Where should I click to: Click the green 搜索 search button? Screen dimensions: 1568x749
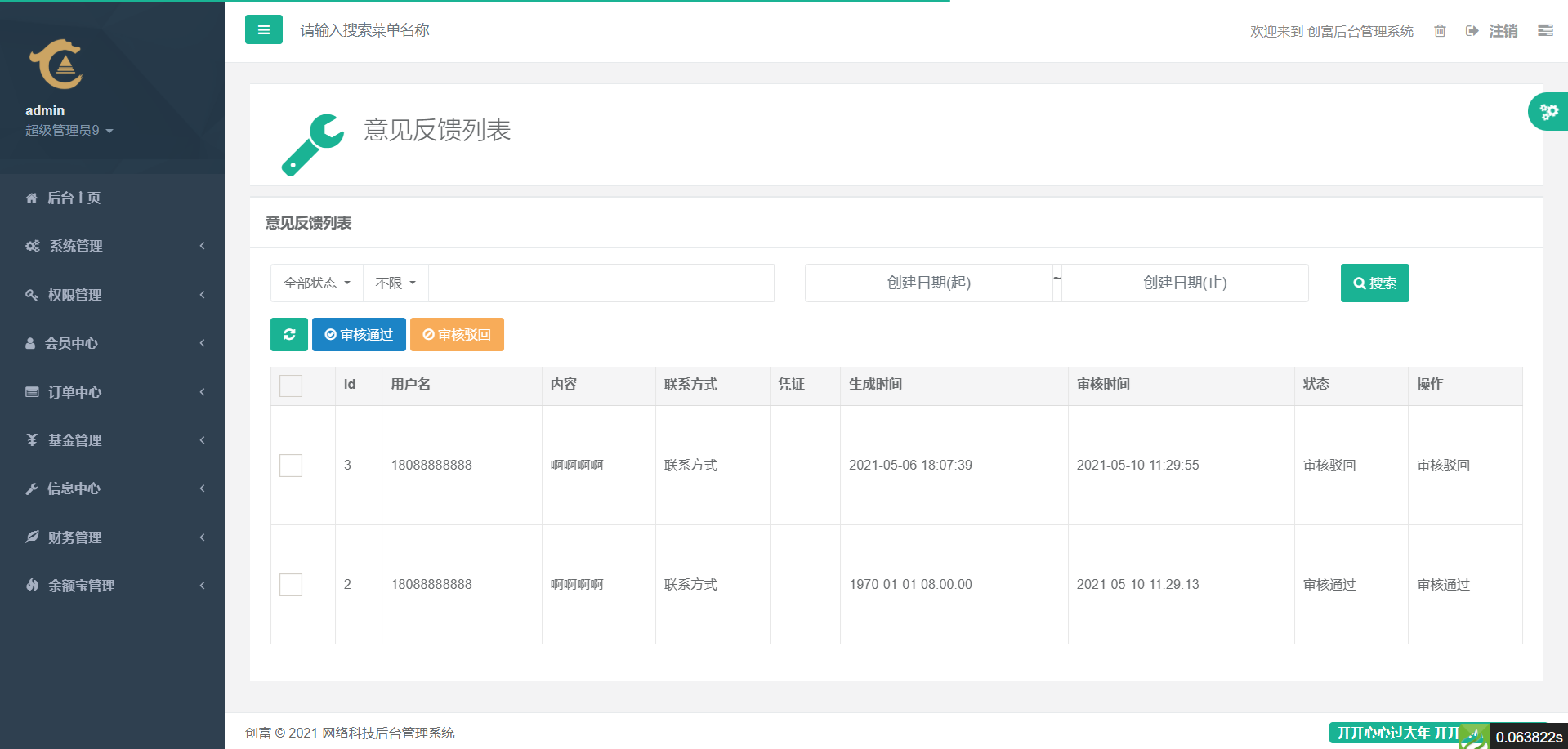click(1374, 283)
